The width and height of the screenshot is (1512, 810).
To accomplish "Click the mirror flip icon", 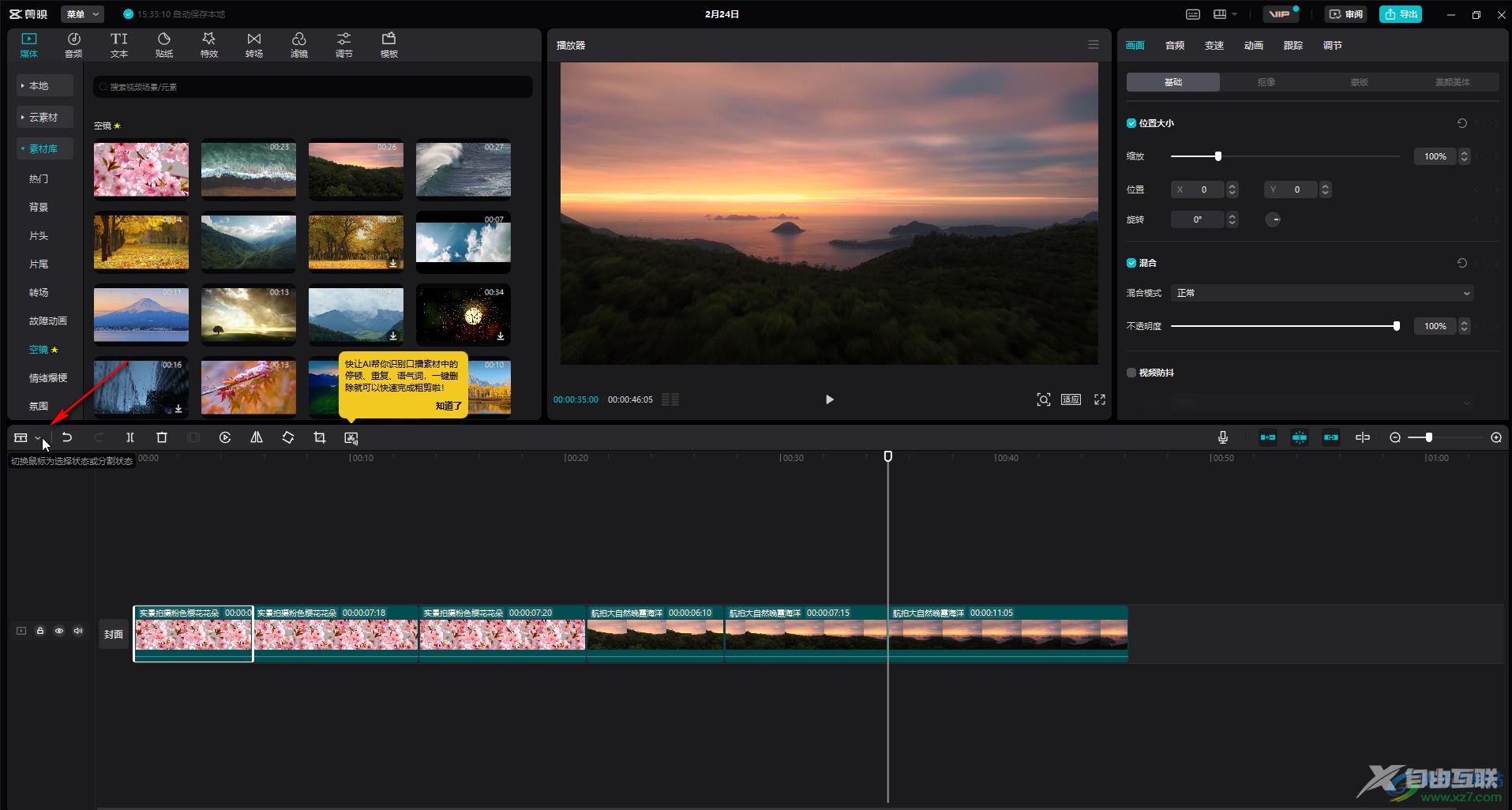I will 257,437.
